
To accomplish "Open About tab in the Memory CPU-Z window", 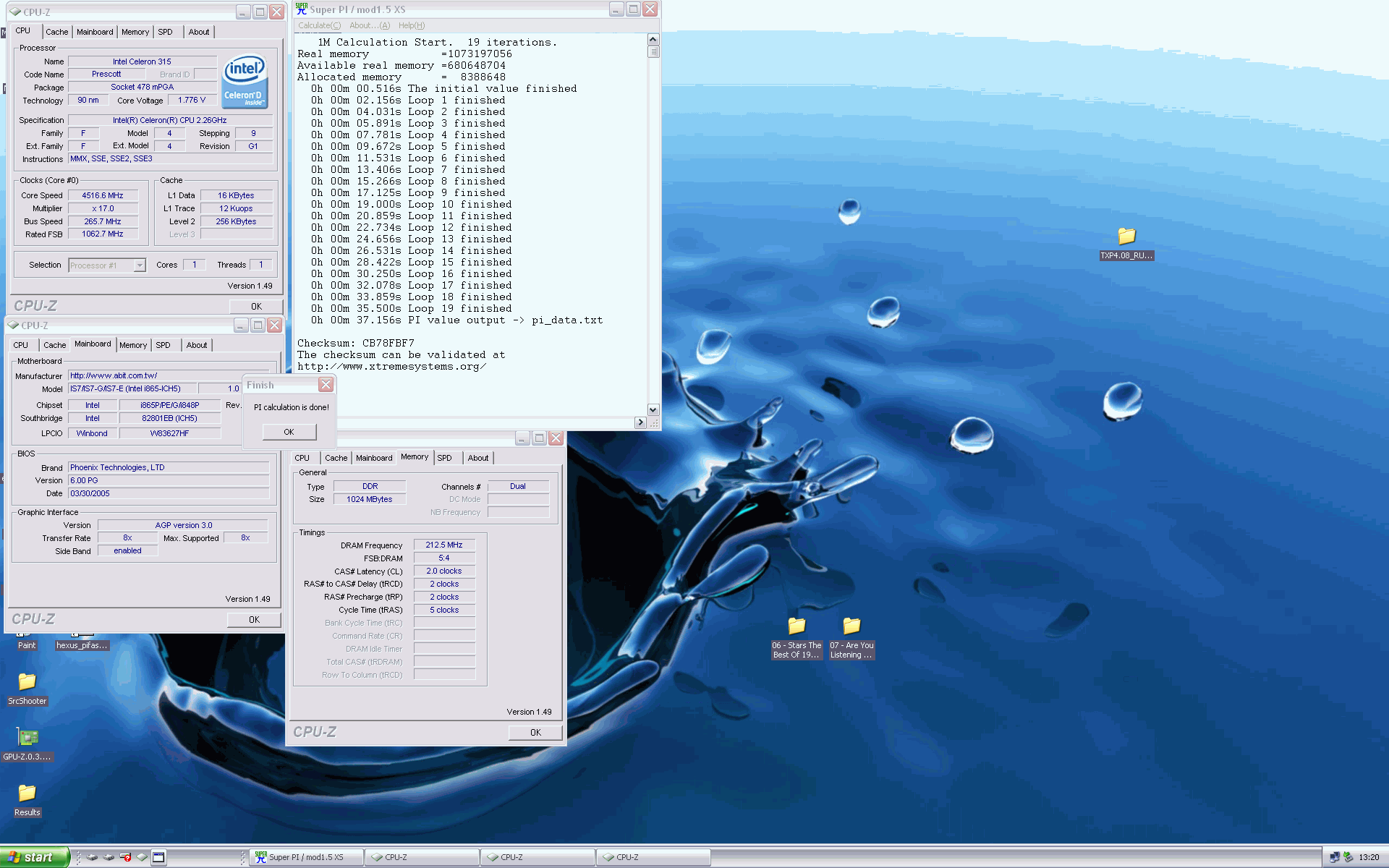I will point(478,458).
